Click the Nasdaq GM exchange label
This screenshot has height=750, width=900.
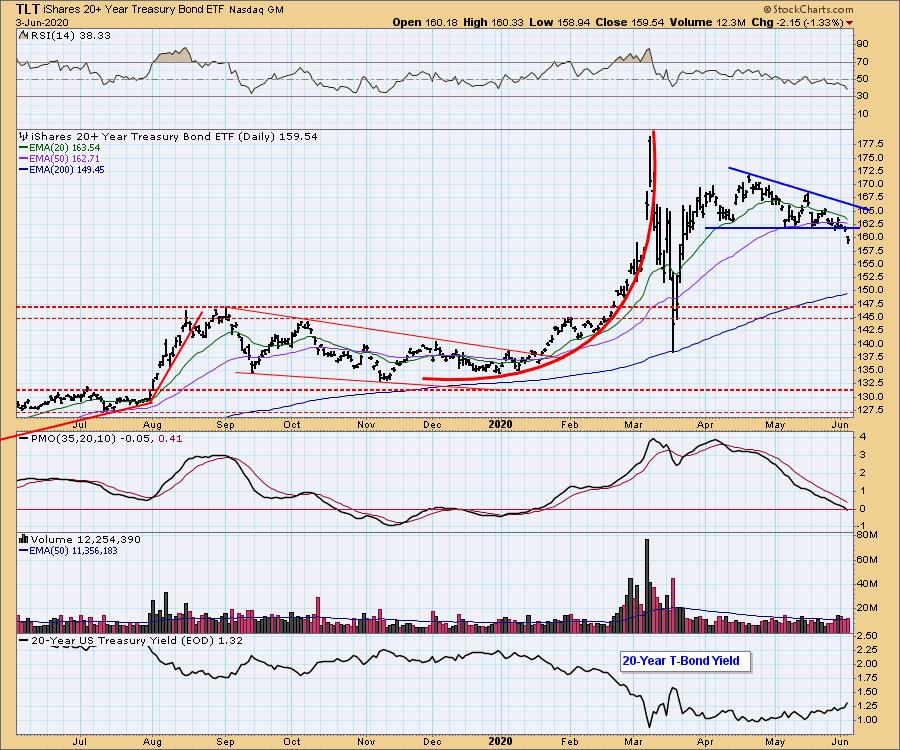coord(256,10)
